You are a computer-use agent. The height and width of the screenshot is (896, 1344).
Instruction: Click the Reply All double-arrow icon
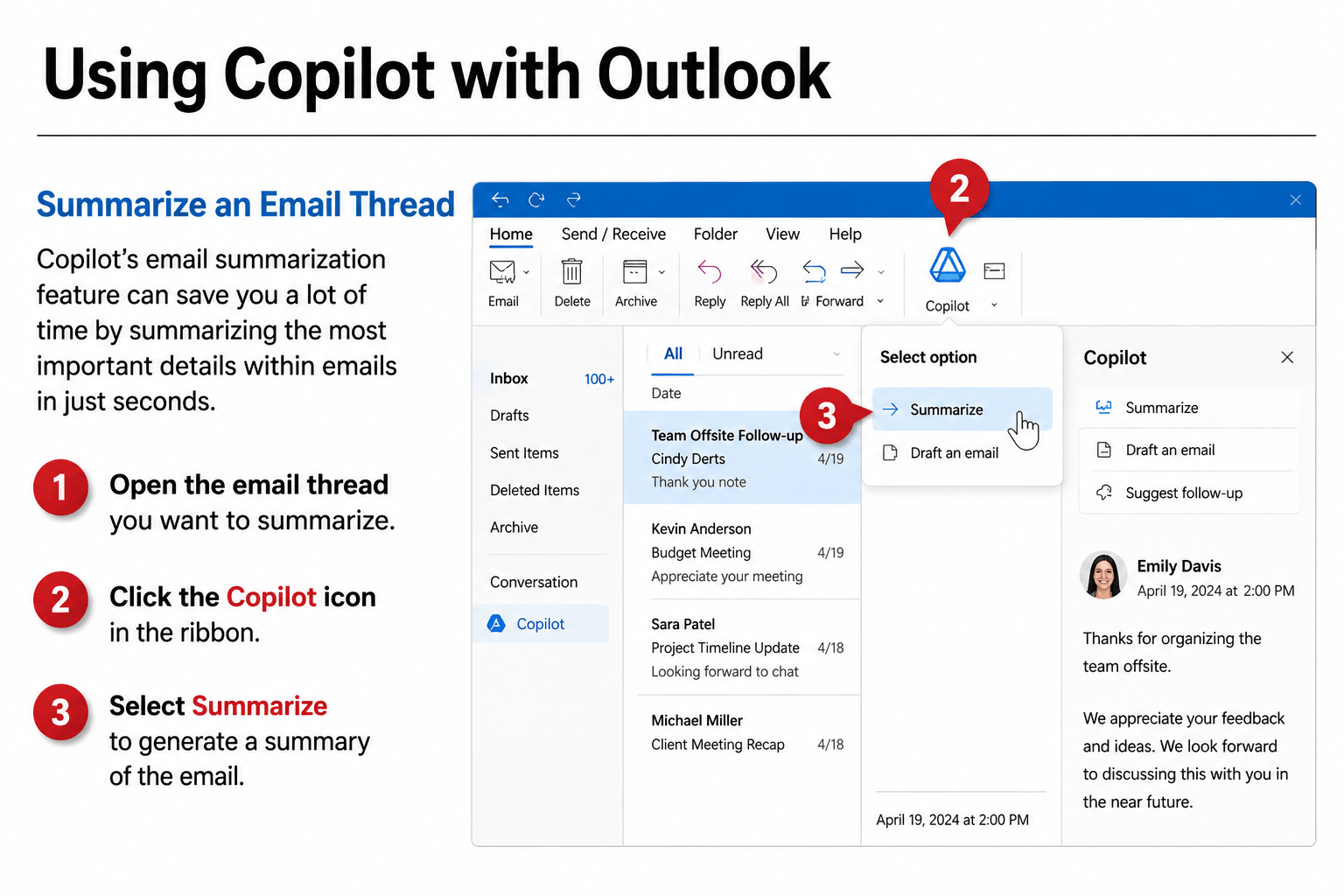tap(764, 272)
